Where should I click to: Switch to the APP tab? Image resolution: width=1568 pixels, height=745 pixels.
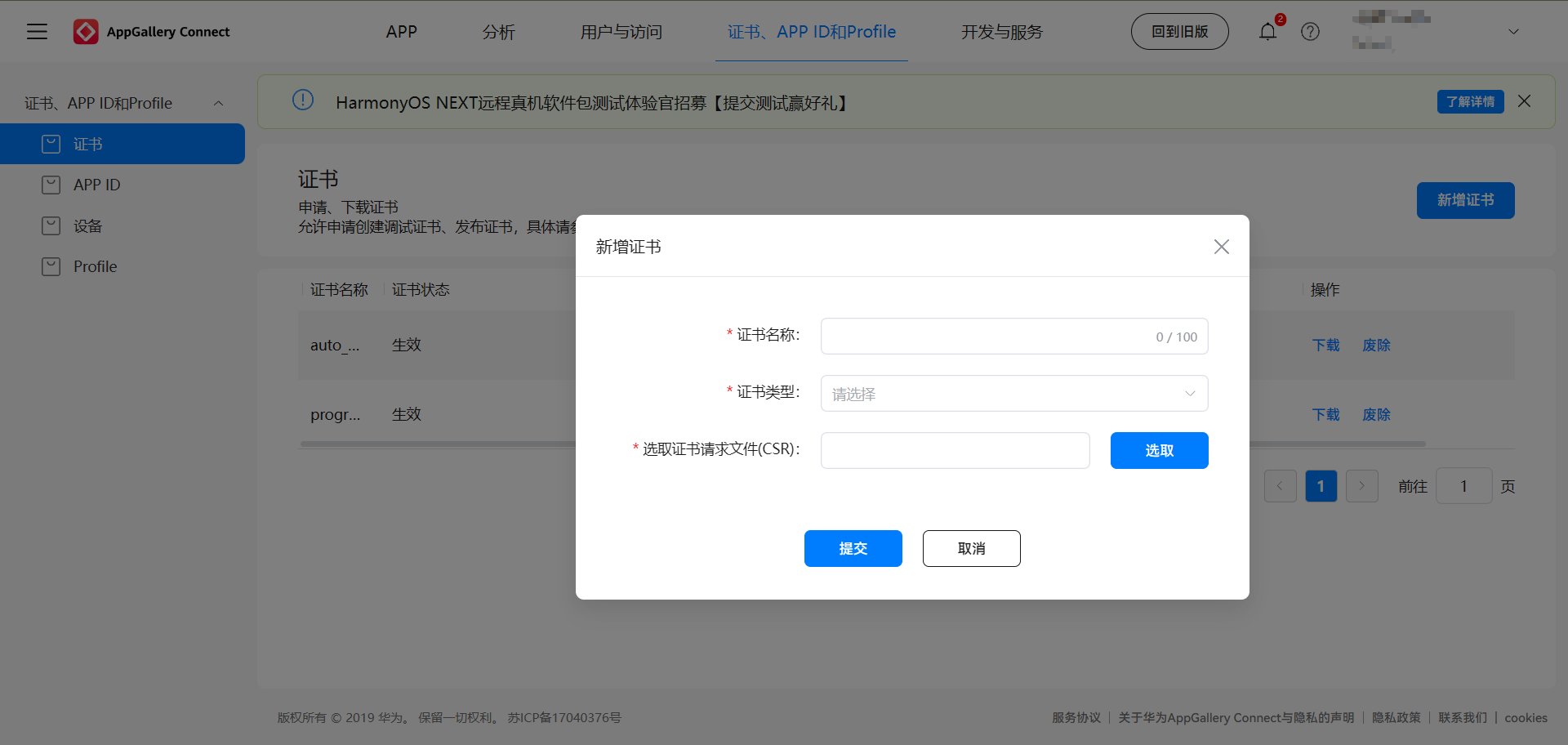tap(401, 32)
